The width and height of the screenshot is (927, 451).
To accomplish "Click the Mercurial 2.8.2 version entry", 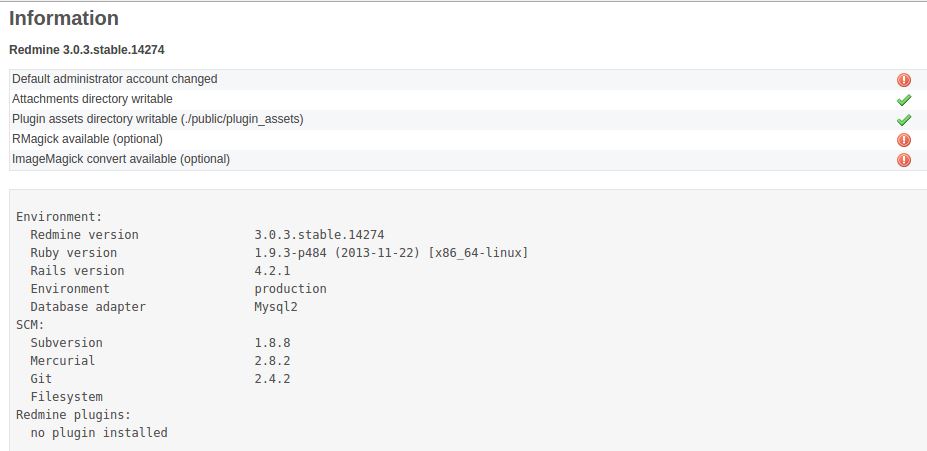I will (x=273, y=361).
